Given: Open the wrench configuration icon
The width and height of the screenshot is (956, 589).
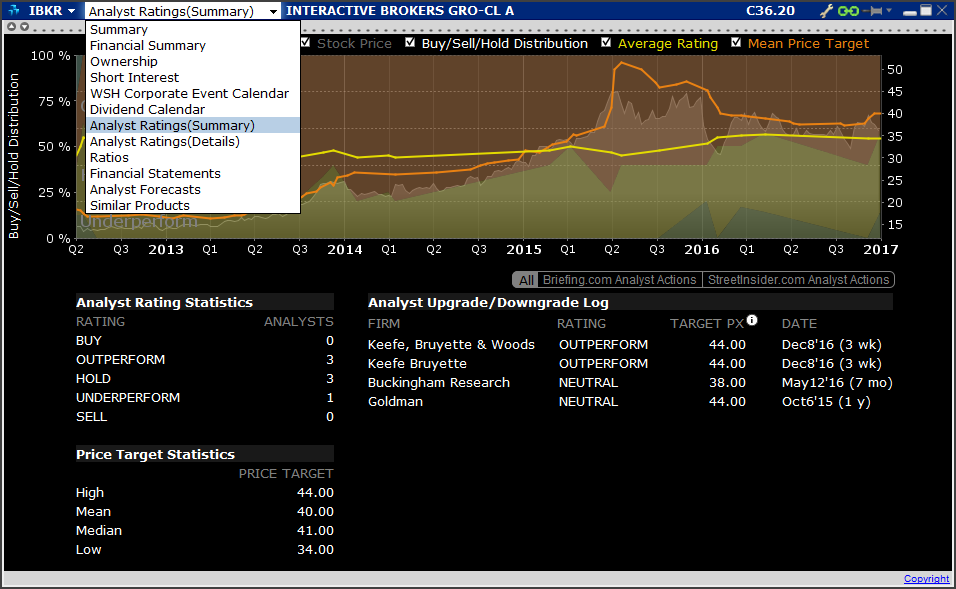Looking at the screenshot, I should point(827,10).
